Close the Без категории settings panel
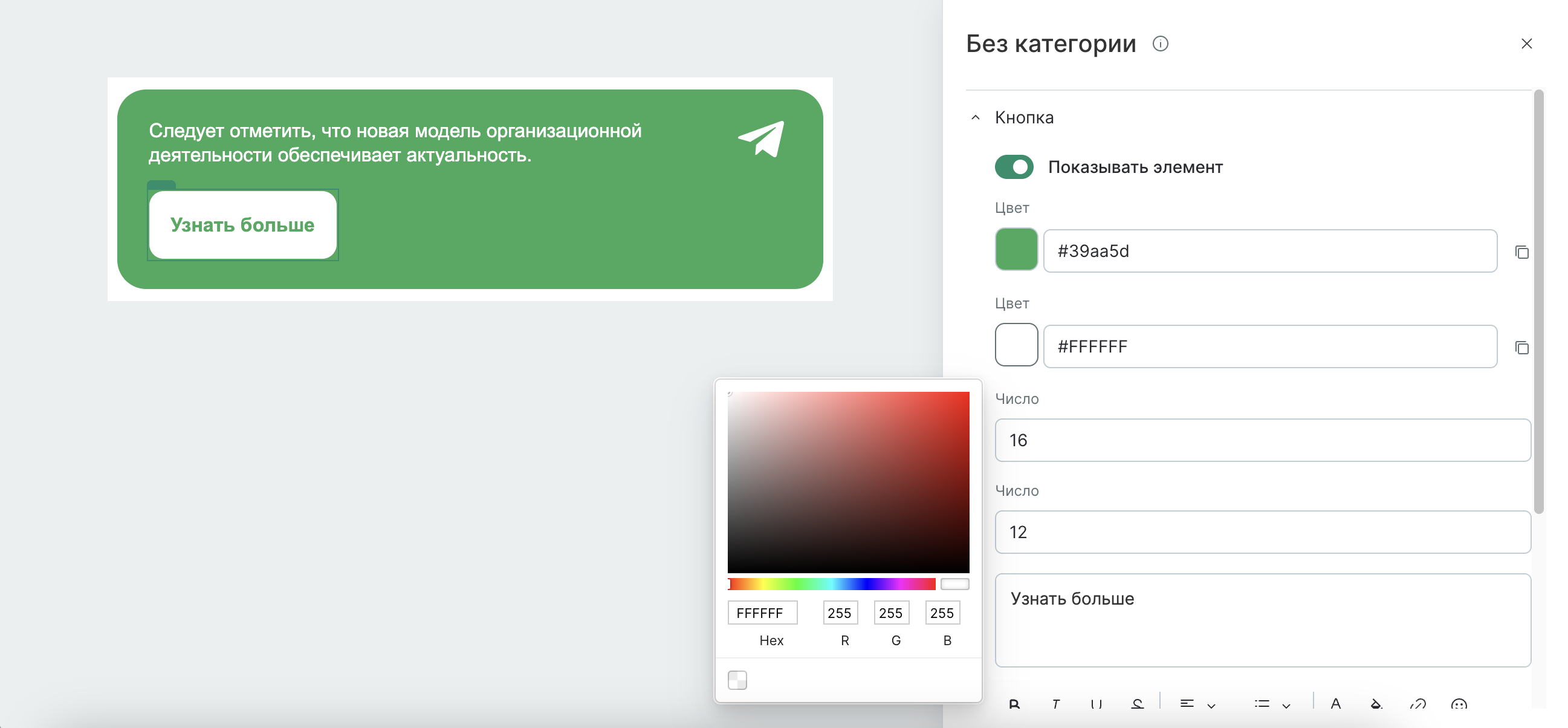The height and width of the screenshot is (728, 1568). pos(1526,44)
